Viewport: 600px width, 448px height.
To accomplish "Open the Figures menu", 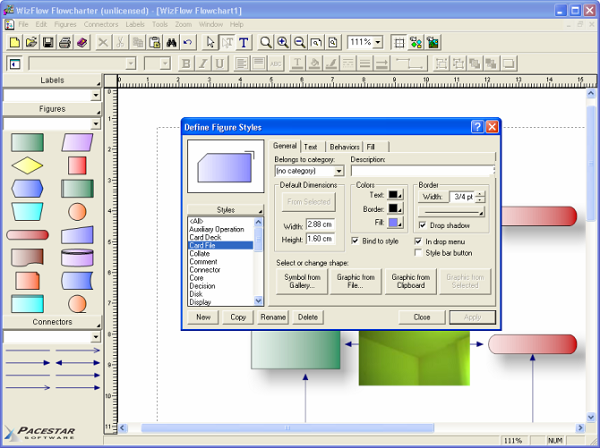I will (65, 24).
